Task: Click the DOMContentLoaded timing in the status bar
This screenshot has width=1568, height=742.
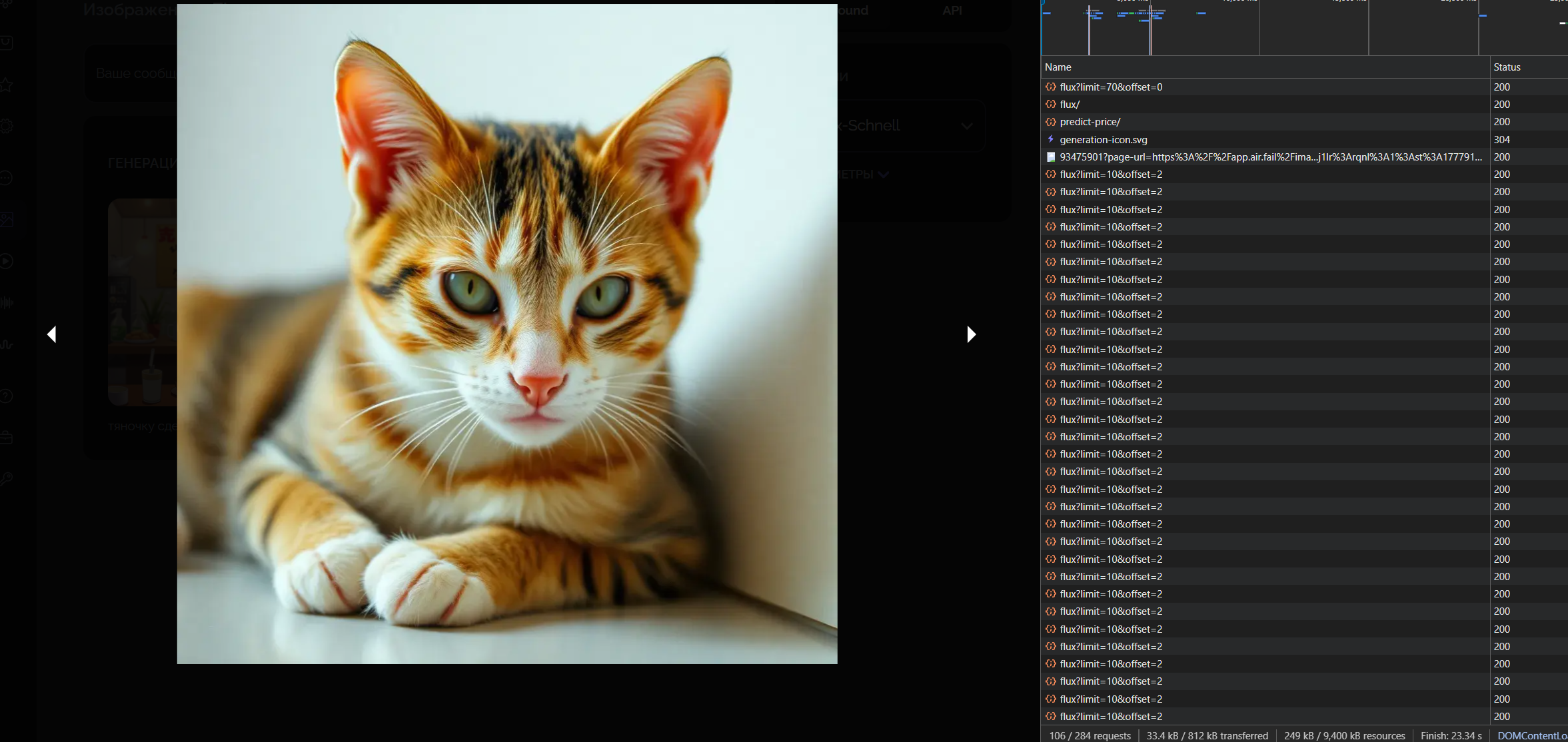Action: pos(1533,735)
